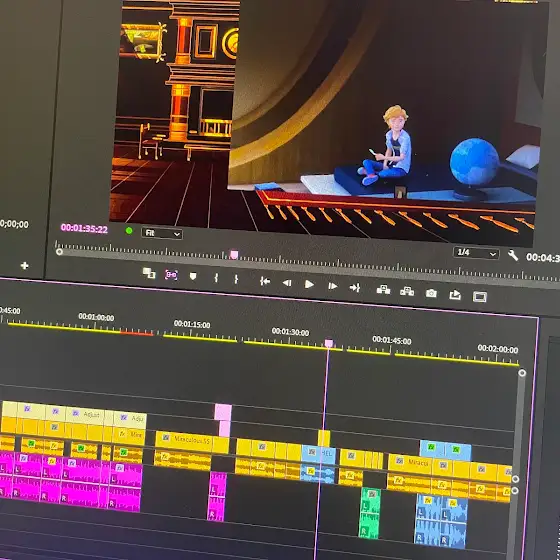The height and width of the screenshot is (560, 560).
Task: Click the top vertical scrollbar handle in the timeline
Action: (522, 373)
